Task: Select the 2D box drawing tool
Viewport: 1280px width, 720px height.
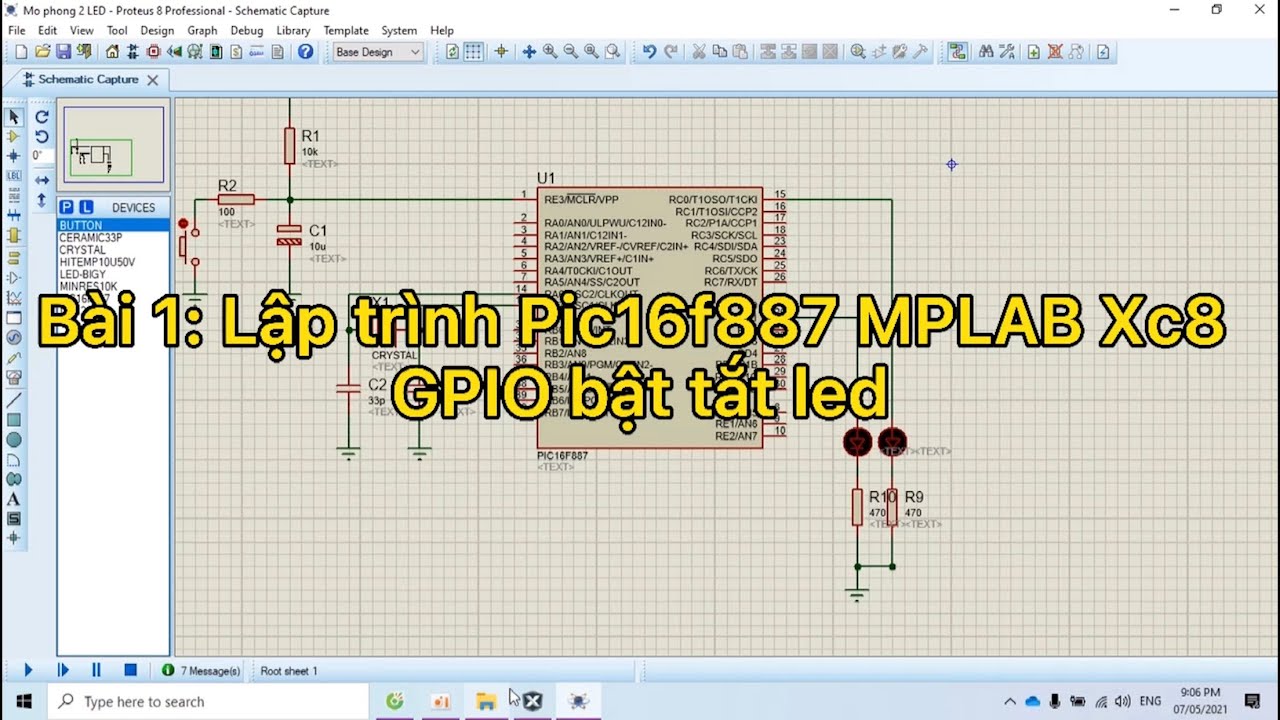Action: tap(14, 420)
